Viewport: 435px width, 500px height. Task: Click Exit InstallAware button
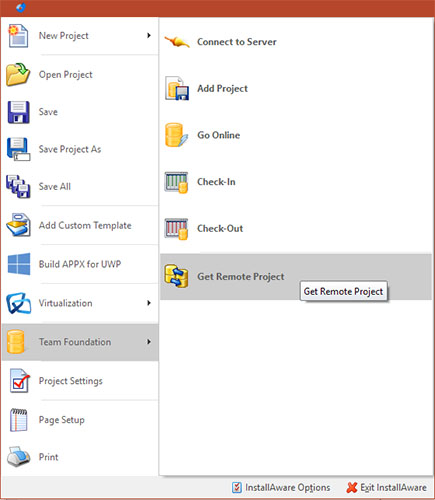pyautogui.click(x=387, y=488)
